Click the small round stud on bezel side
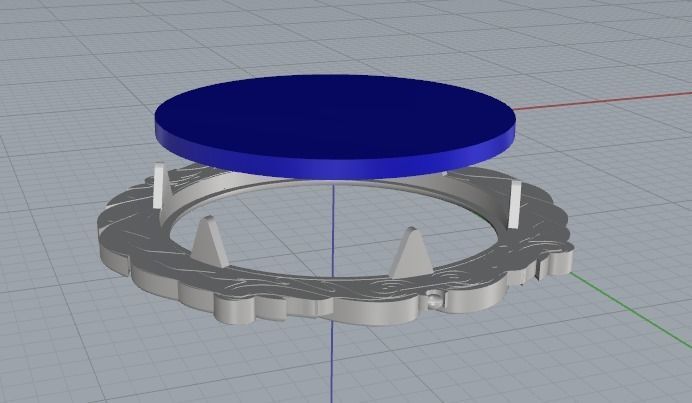The image size is (692, 403). pos(434,300)
